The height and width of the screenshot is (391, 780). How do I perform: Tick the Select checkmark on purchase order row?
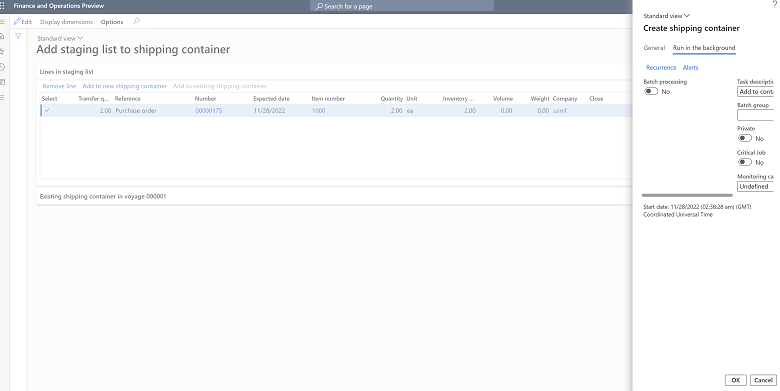(x=47, y=110)
